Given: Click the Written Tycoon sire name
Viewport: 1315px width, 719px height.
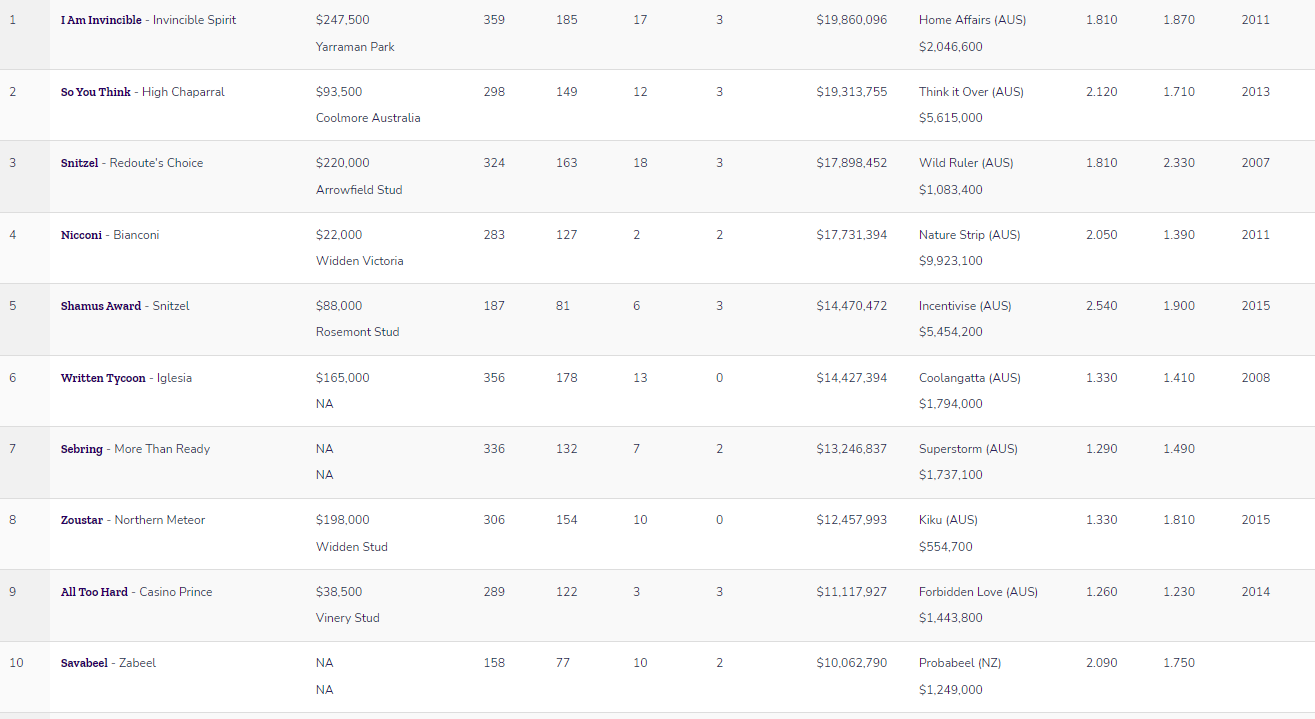Looking at the screenshot, I should [103, 378].
